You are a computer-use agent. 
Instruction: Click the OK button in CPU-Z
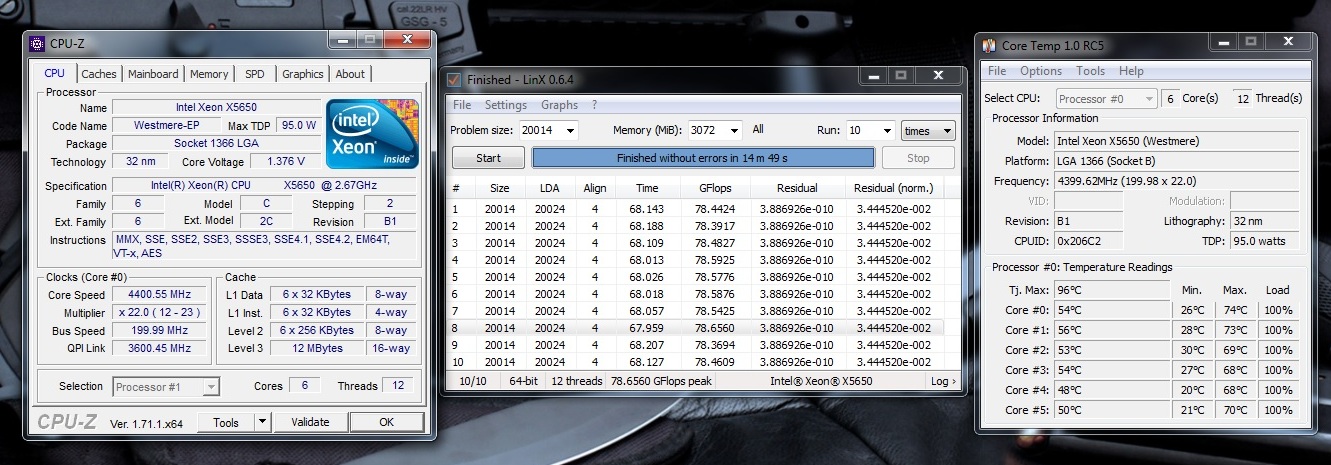[x=386, y=422]
